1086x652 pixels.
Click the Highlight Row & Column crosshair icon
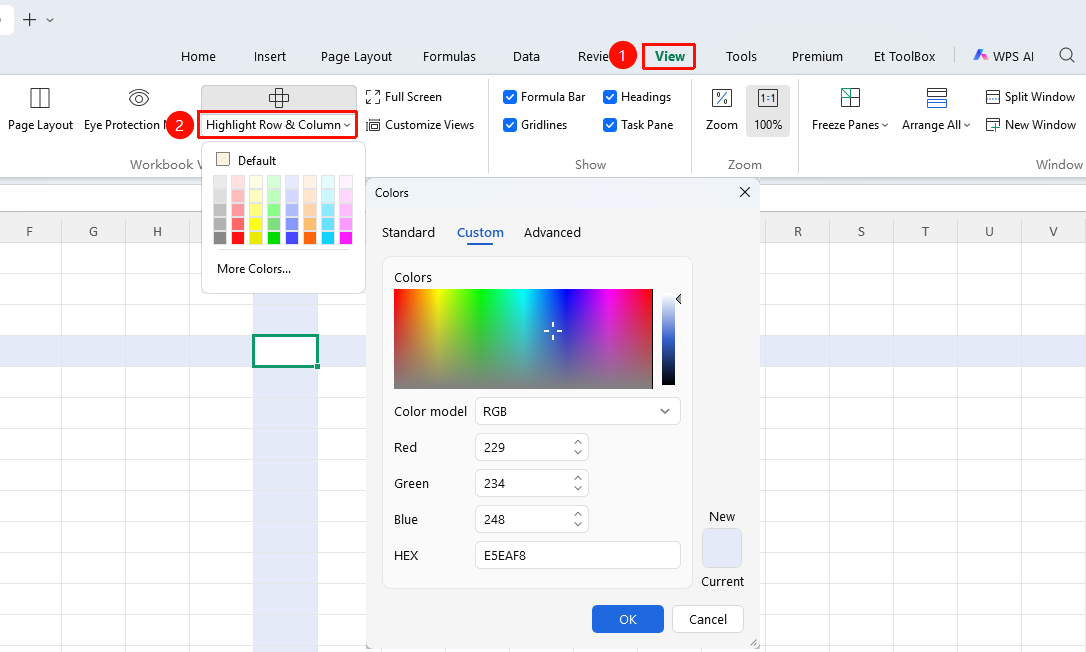(278, 98)
